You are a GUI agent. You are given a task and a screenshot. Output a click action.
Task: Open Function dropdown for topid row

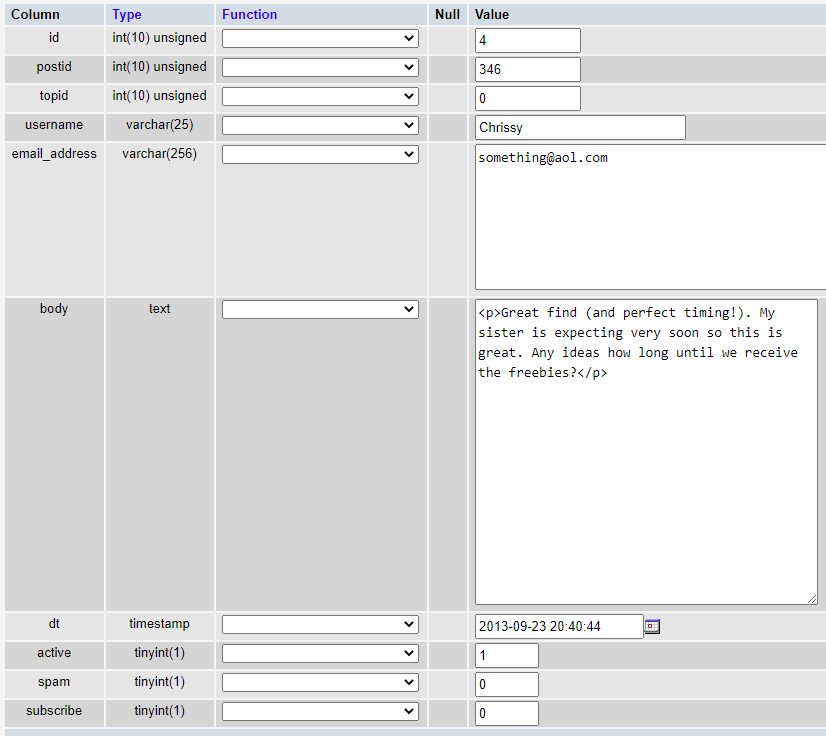click(x=320, y=96)
